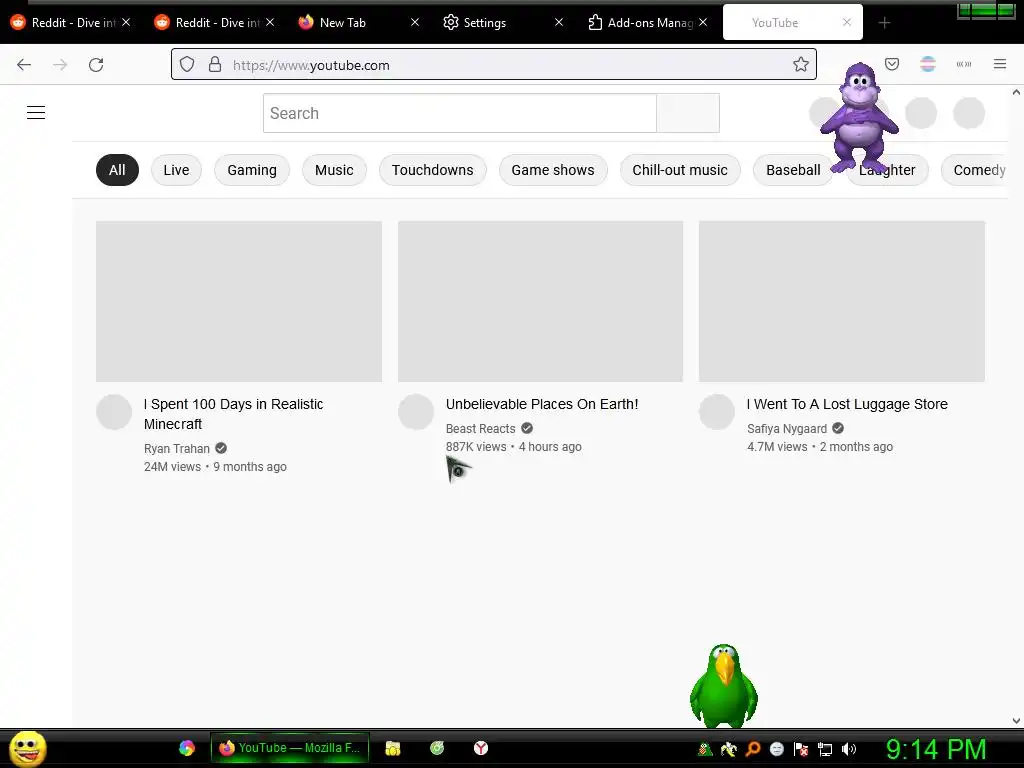Open the volume speaker tray icon
Viewport: 1024px width, 768px height.
[x=849, y=749]
